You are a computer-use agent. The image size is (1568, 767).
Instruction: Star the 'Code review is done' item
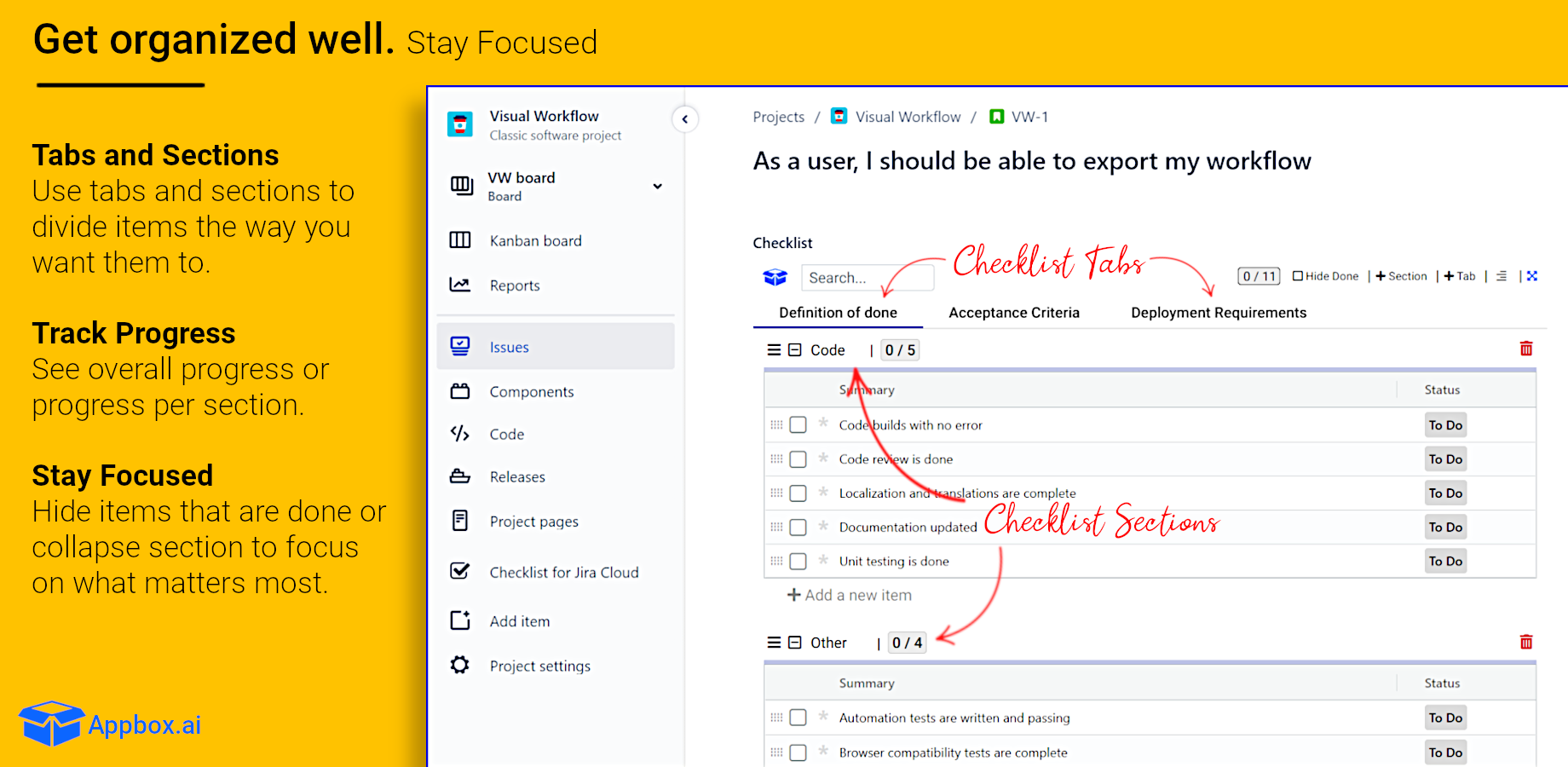[x=823, y=458]
